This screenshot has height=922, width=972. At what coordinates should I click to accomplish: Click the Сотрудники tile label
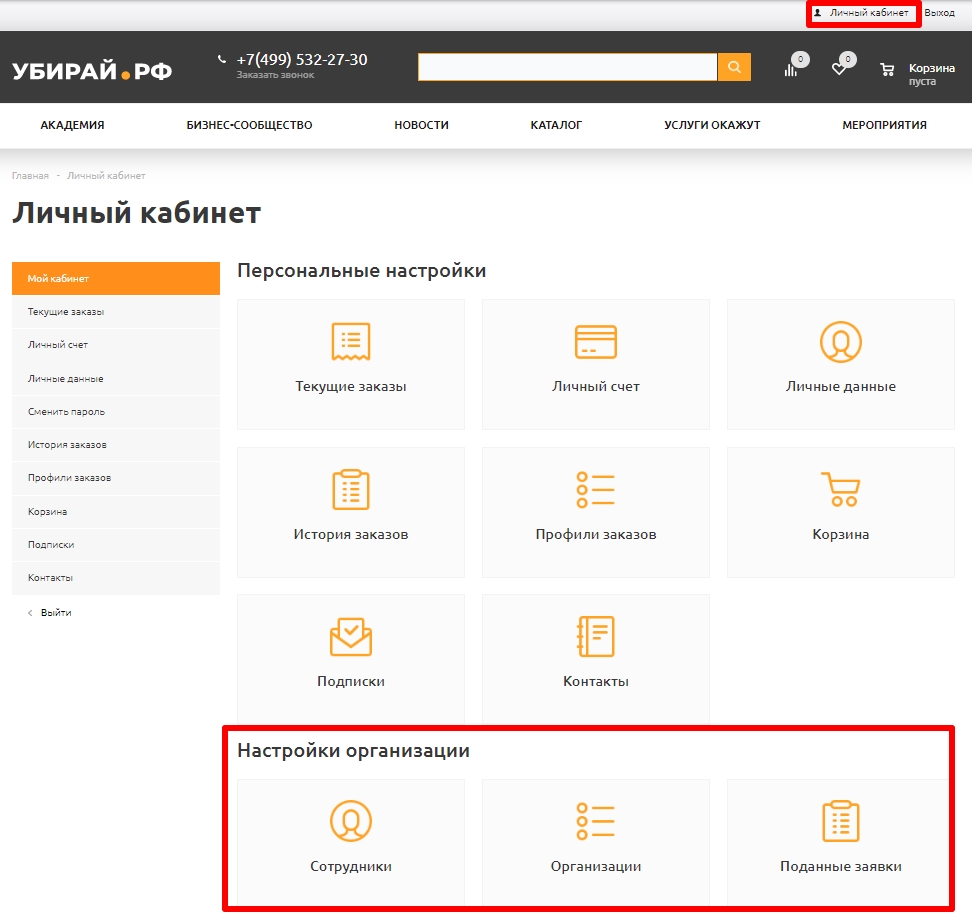351,866
